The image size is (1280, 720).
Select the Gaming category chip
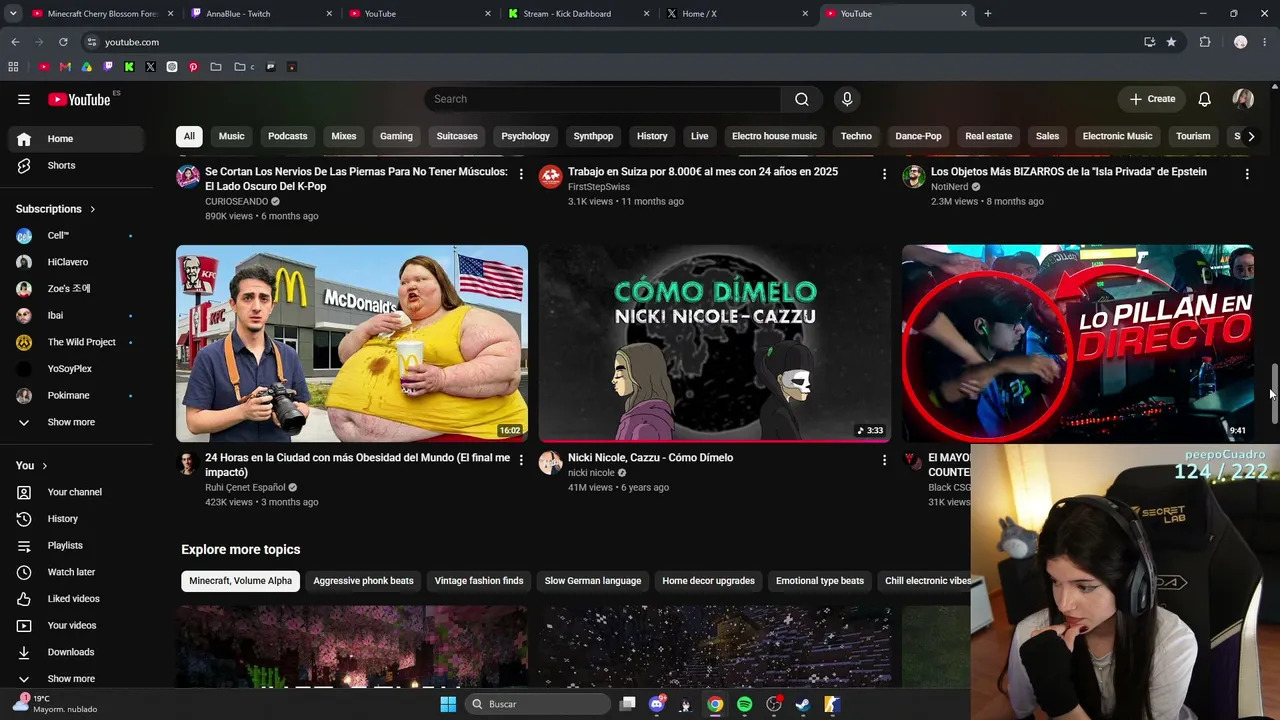(x=396, y=136)
